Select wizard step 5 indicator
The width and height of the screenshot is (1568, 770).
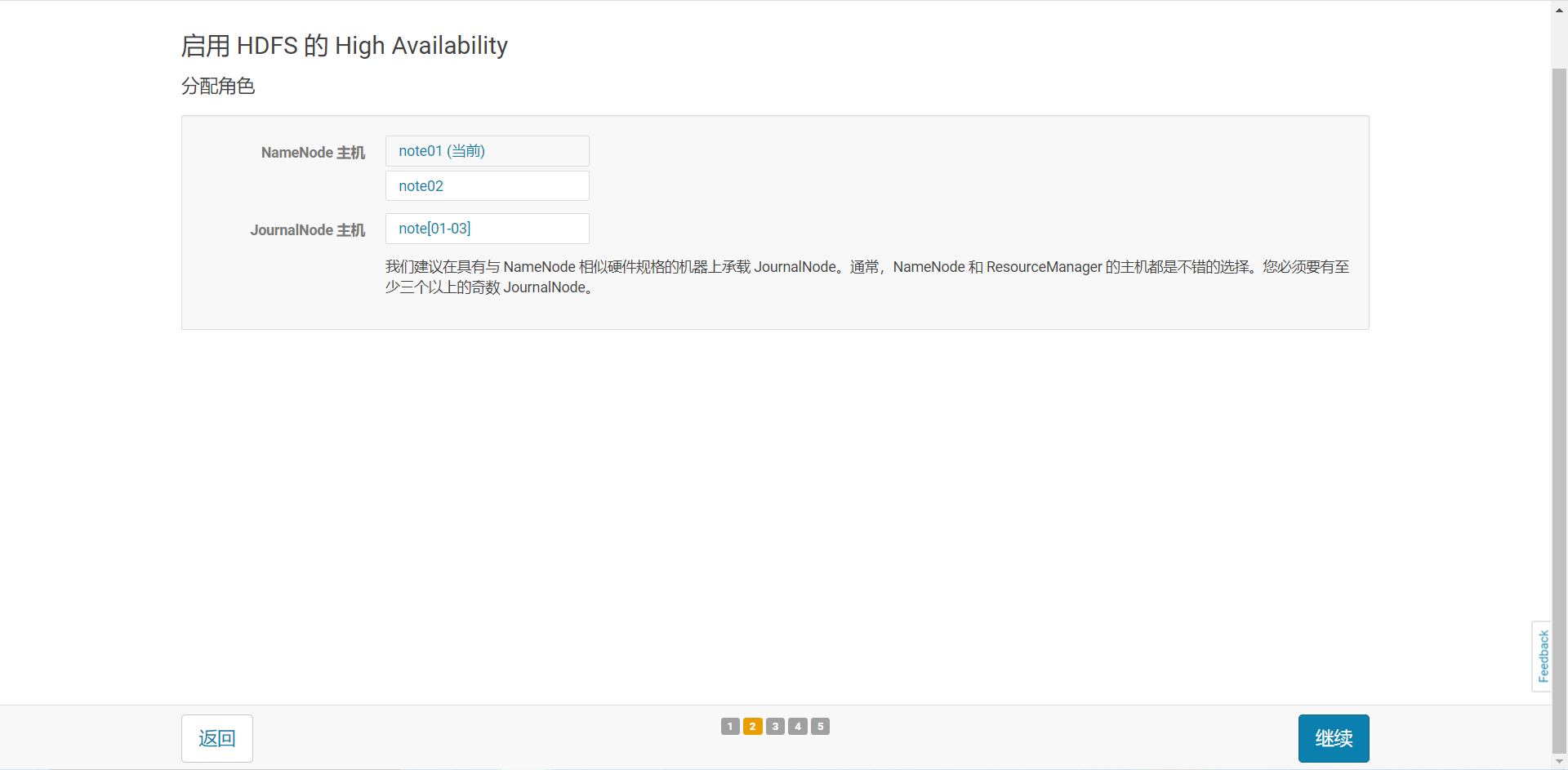coord(821,726)
